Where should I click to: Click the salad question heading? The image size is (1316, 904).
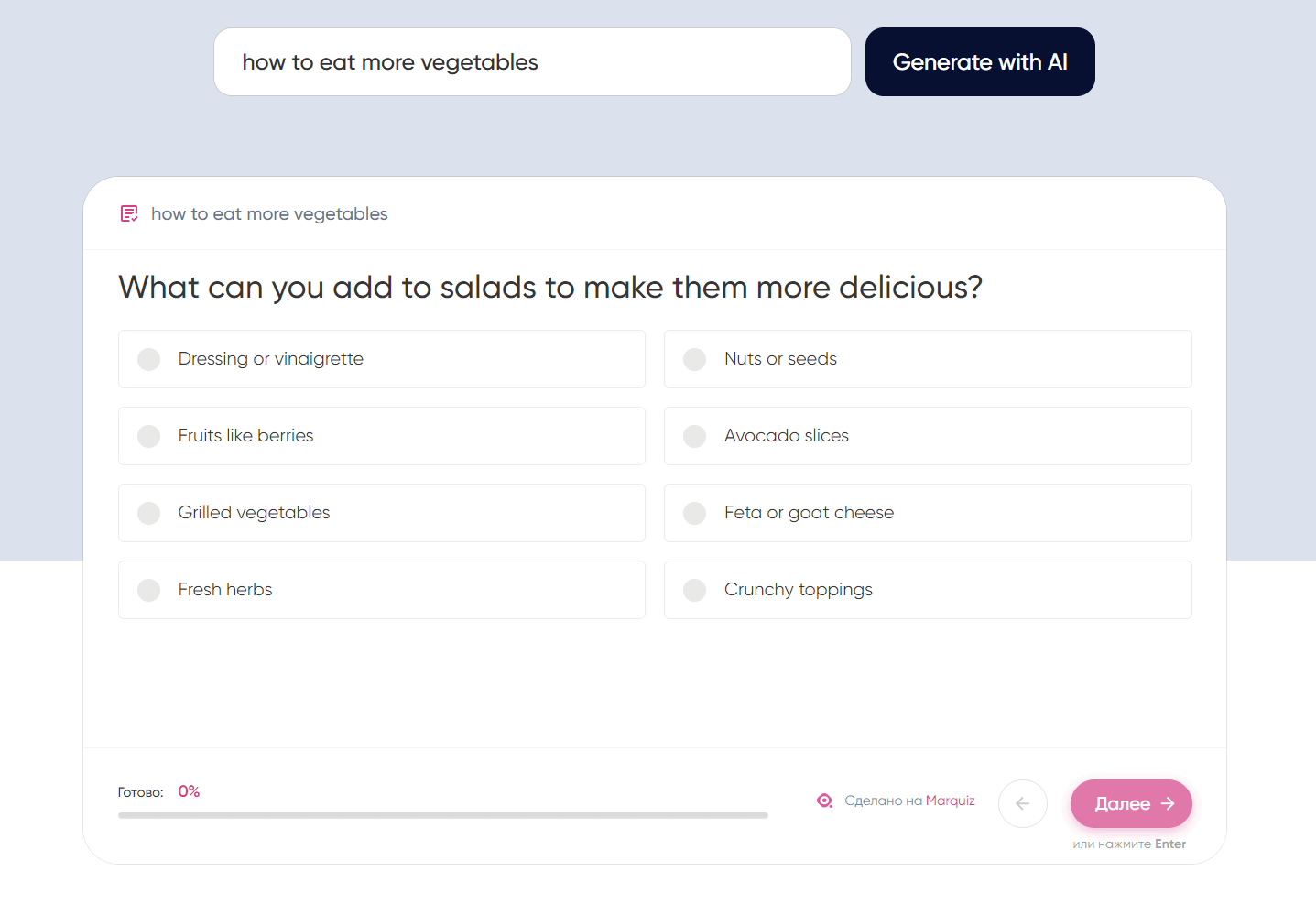pyautogui.click(x=549, y=288)
